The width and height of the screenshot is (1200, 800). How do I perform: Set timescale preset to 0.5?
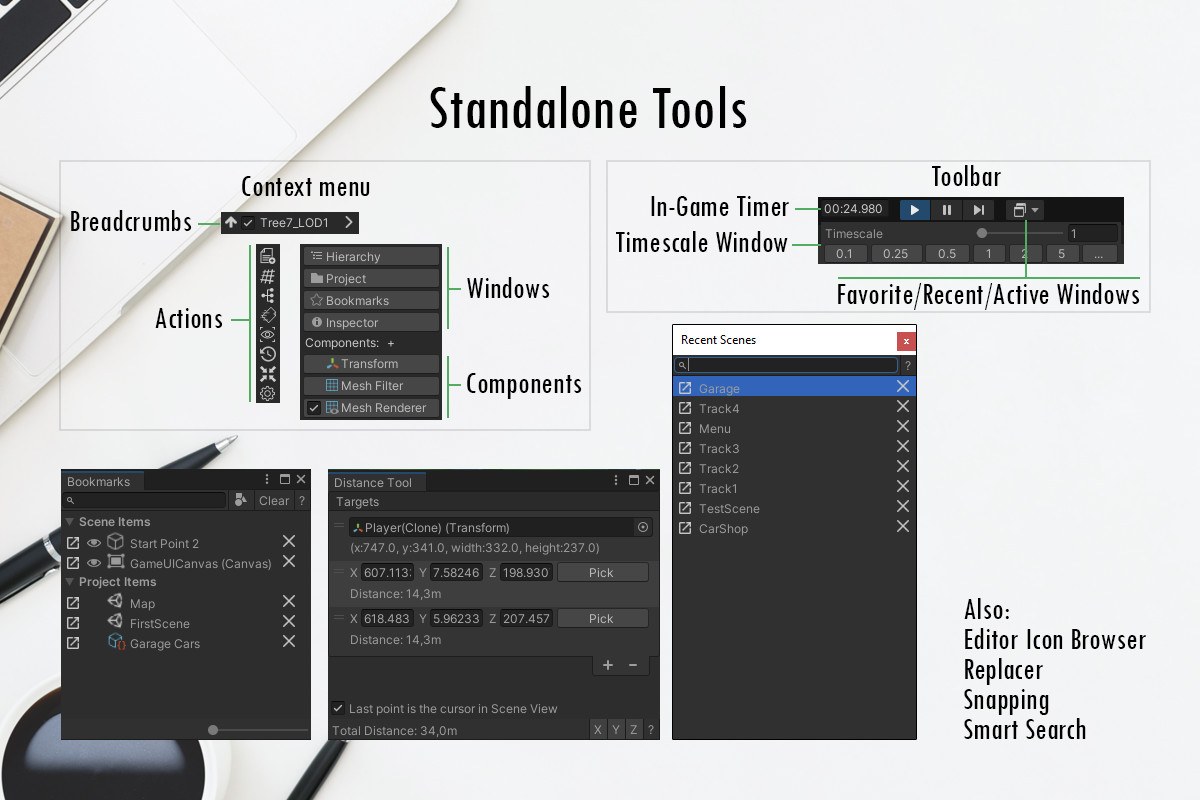coord(947,254)
